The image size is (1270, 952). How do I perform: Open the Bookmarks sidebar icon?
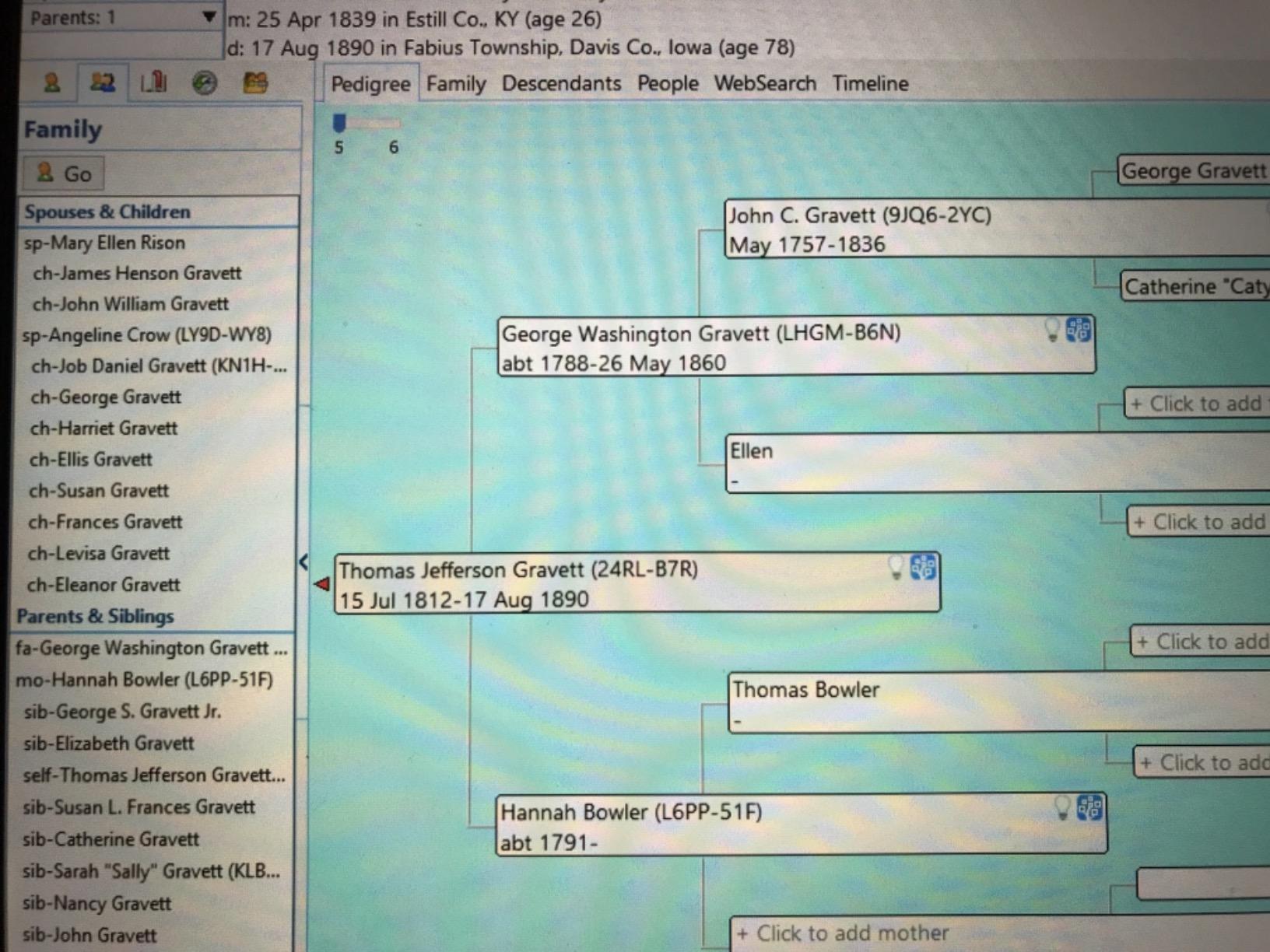coord(153,82)
